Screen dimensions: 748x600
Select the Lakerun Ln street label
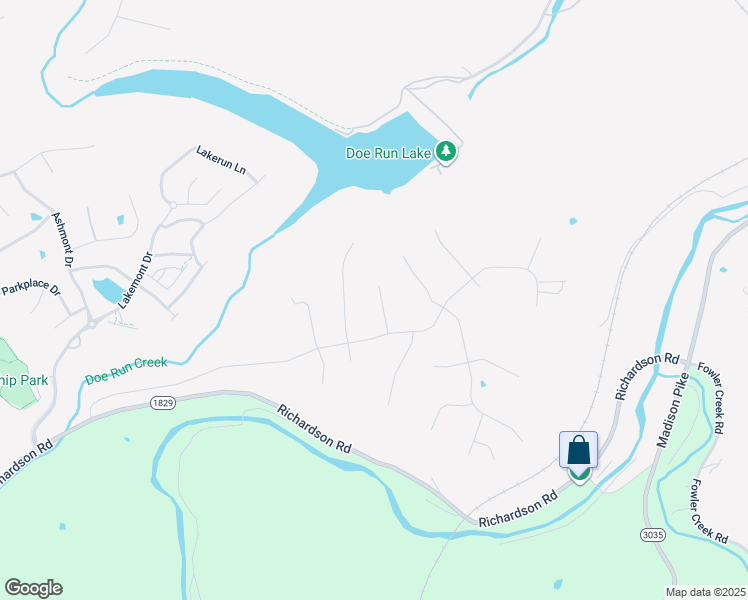(x=221, y=160)
